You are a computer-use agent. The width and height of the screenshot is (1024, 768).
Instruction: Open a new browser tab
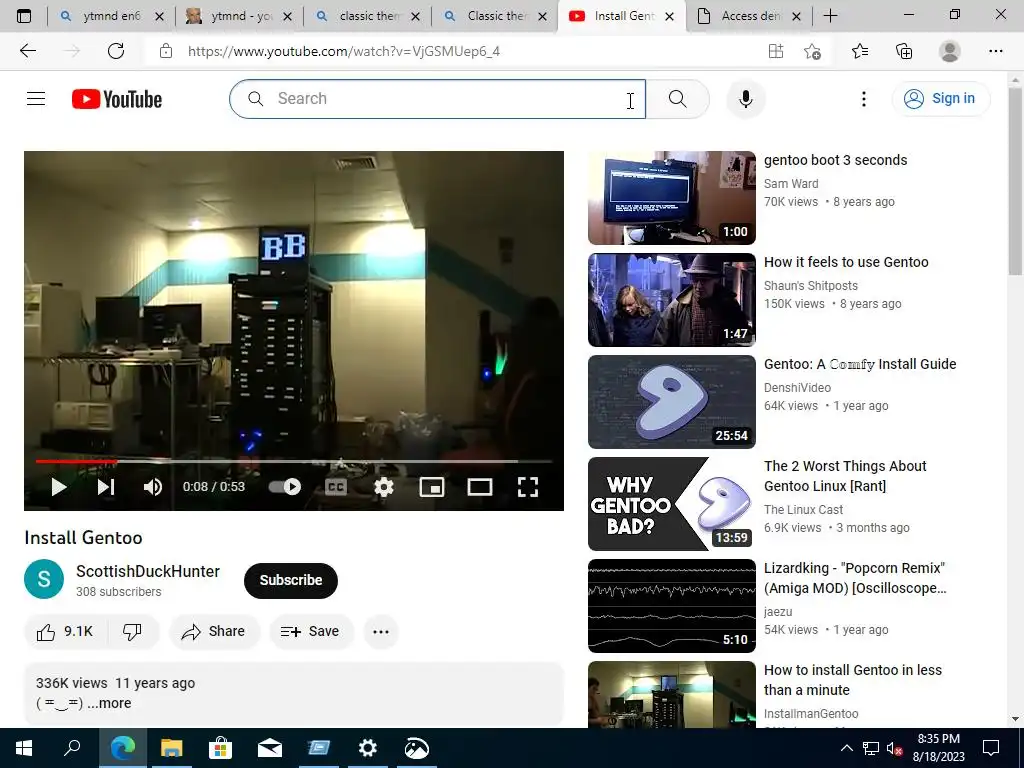[830, 16]
